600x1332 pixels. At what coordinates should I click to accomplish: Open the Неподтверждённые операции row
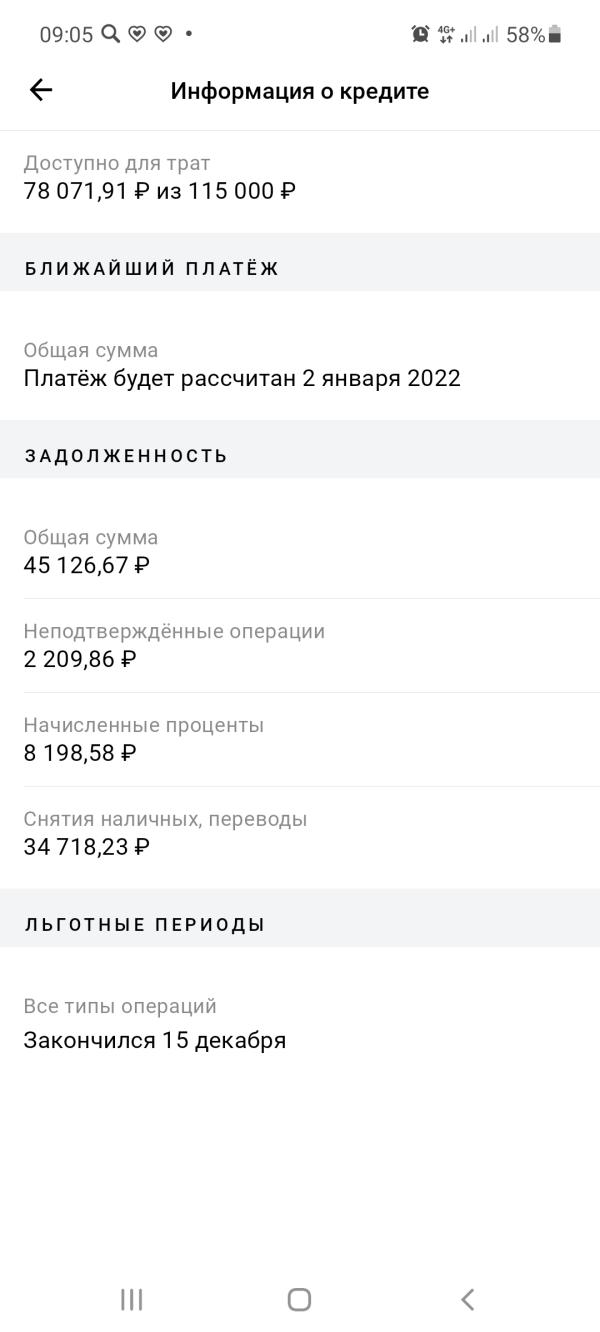[x=300, y=645]
